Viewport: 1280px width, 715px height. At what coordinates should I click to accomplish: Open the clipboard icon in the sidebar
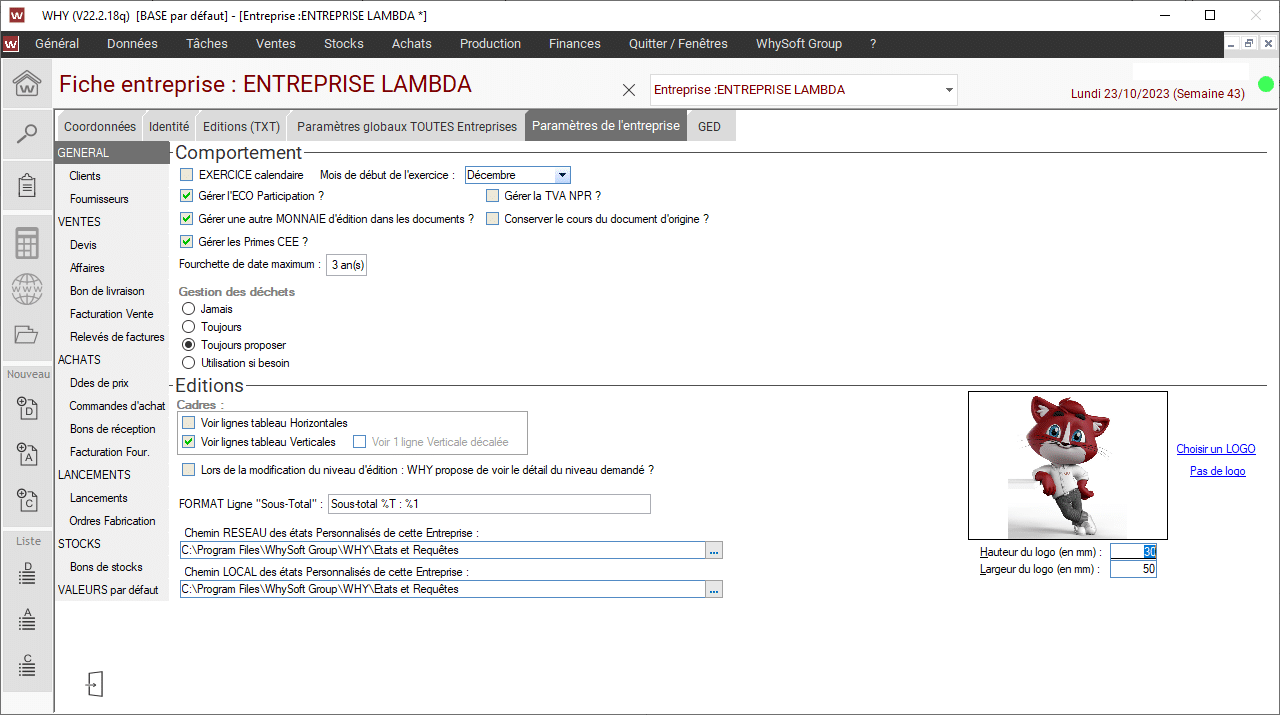pyautogui.click(x=26, y=185)
